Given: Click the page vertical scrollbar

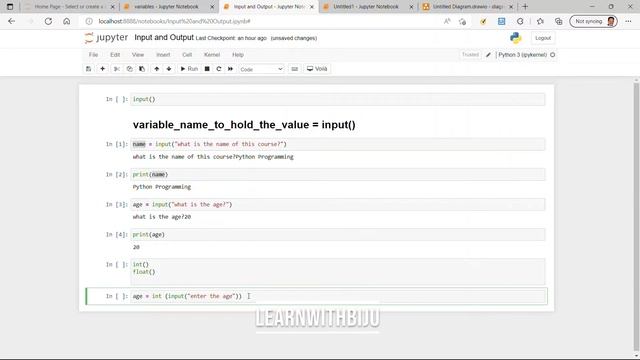Looking at the screenshot, I should pyautogui.click(x=636, y=216).
